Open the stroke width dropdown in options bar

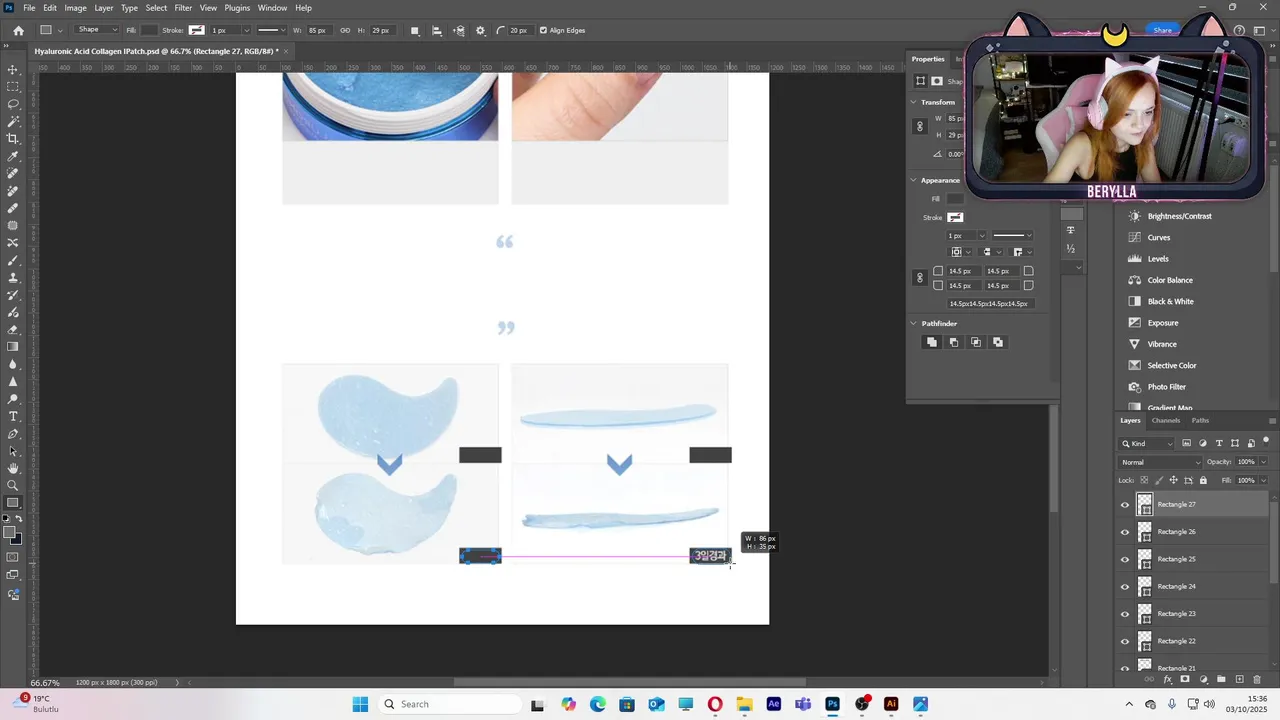point(246,30)
